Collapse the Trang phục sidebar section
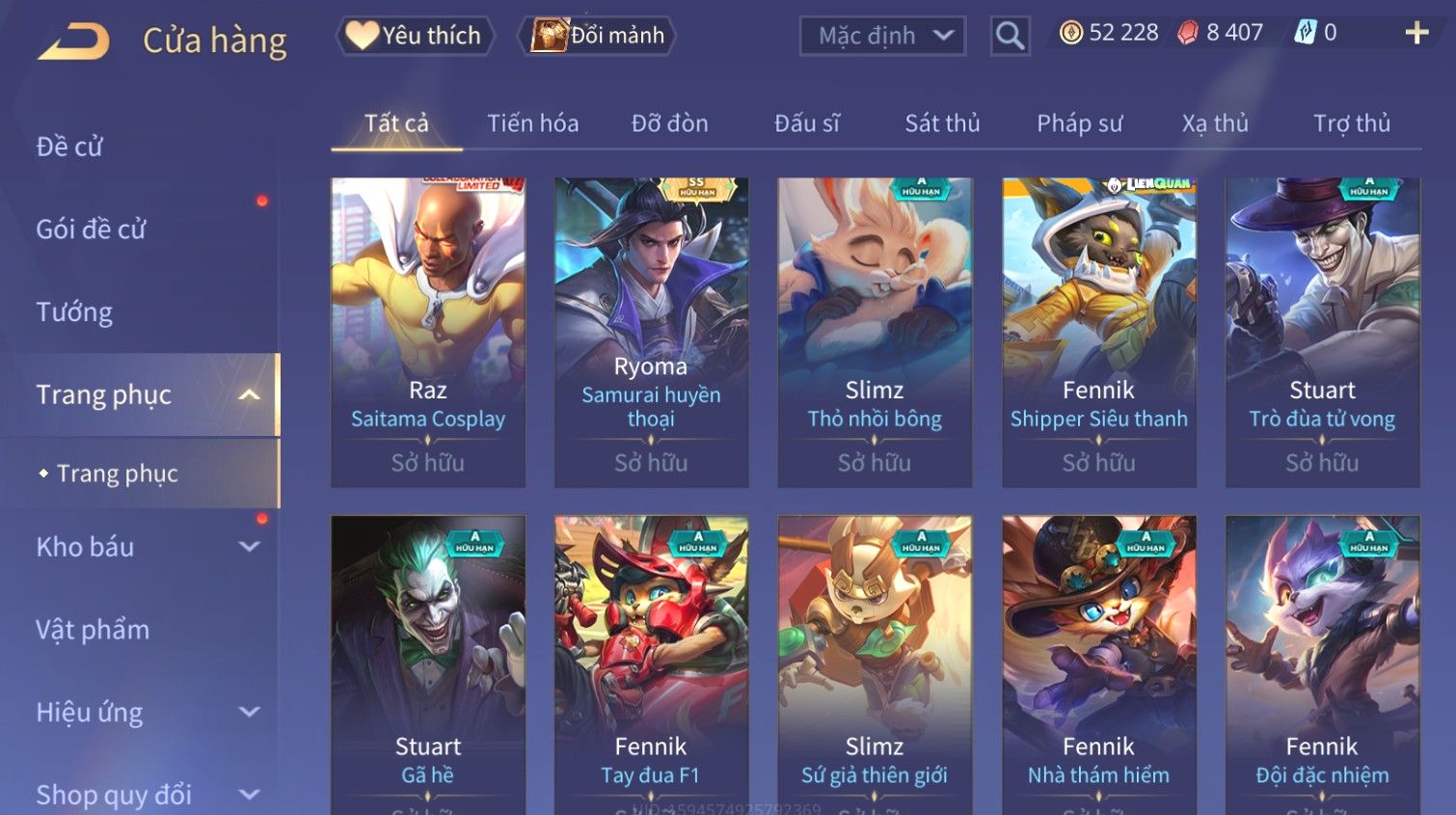This screenshot has width=1456, height=815. click(249, 394)
